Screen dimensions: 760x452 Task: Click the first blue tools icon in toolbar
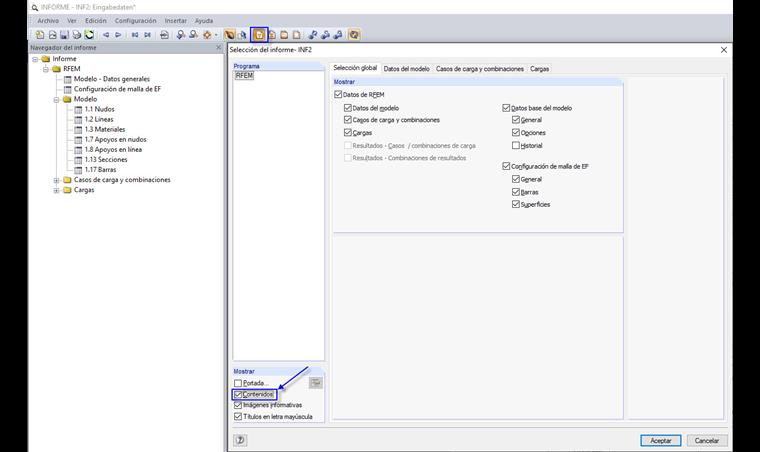313,35
